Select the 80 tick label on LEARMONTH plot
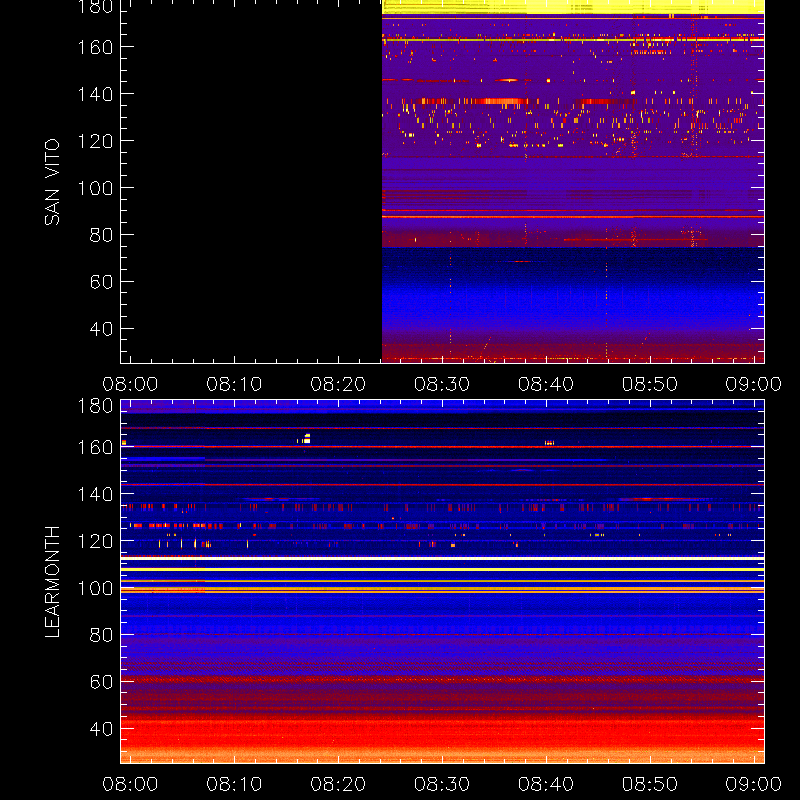The height and width of the screenshot is (800, 800). (x=101, y=635)
